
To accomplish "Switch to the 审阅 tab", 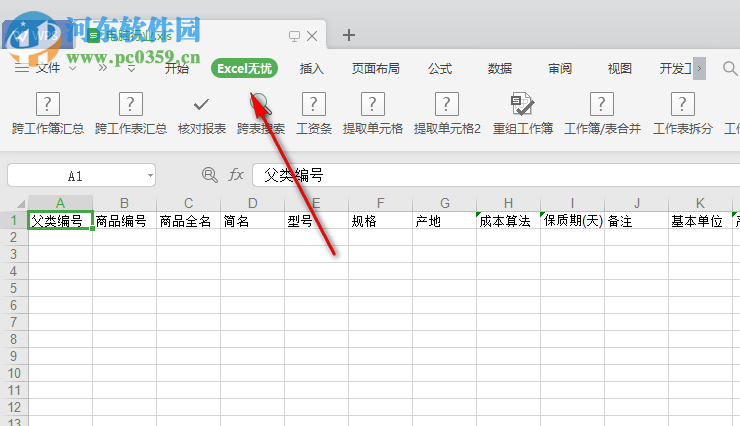I will click(560, 68).
